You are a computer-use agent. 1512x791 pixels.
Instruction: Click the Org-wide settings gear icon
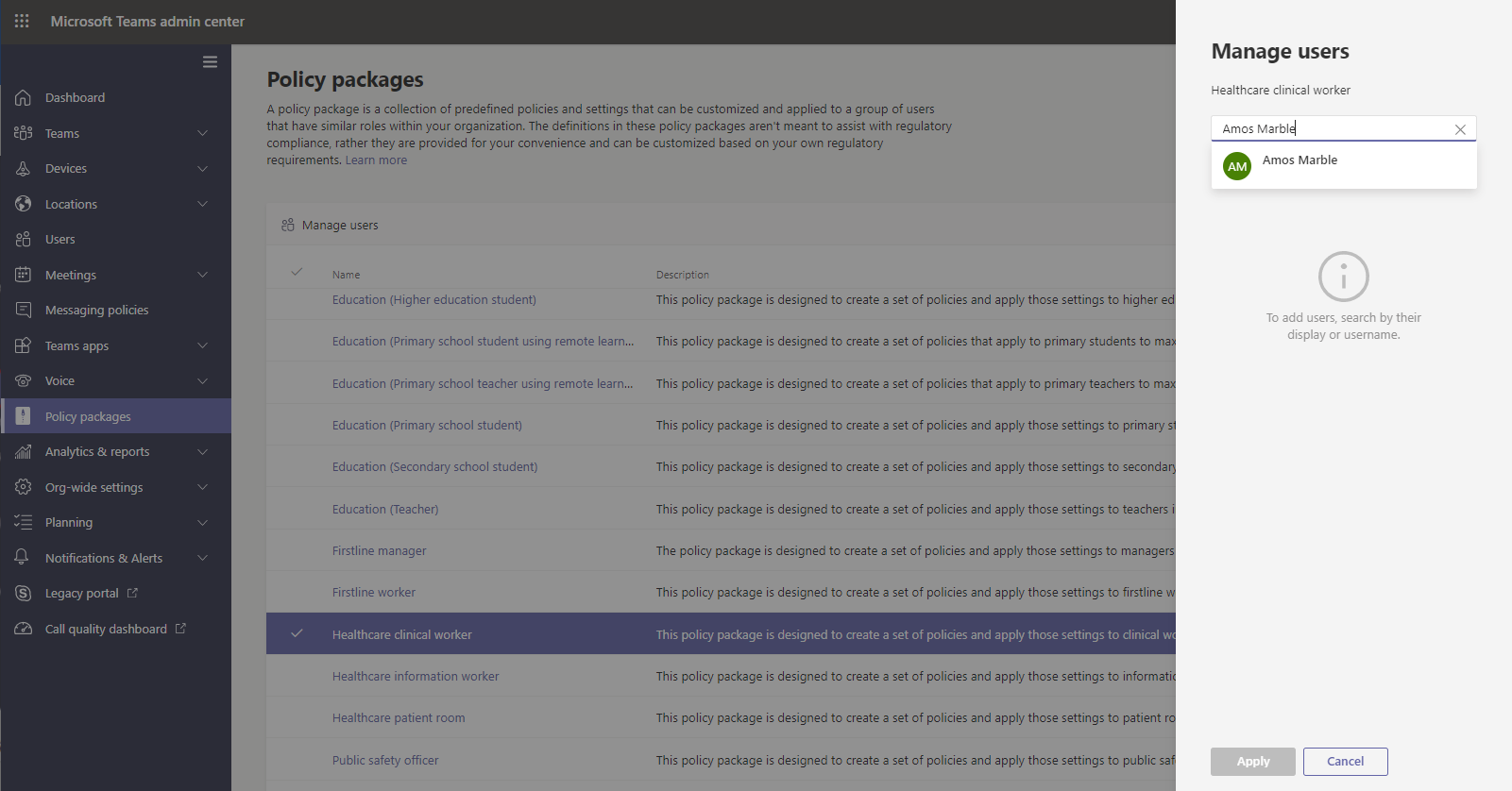pos(24,487)
